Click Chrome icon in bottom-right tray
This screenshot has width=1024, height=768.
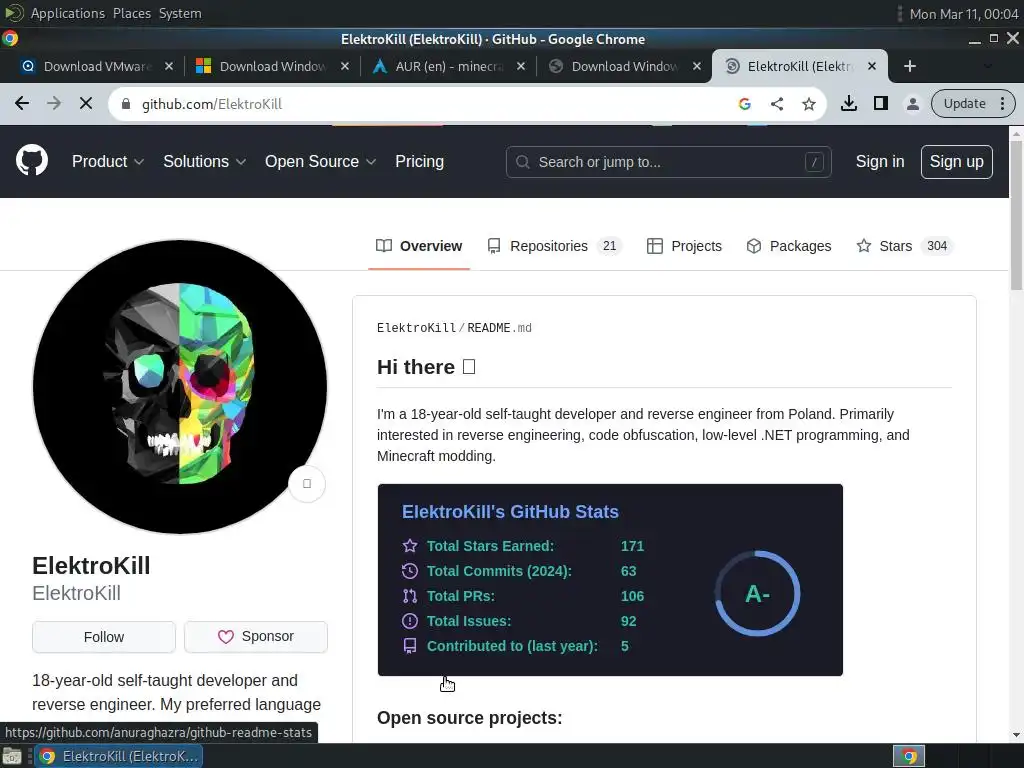(x=909, y=756)
